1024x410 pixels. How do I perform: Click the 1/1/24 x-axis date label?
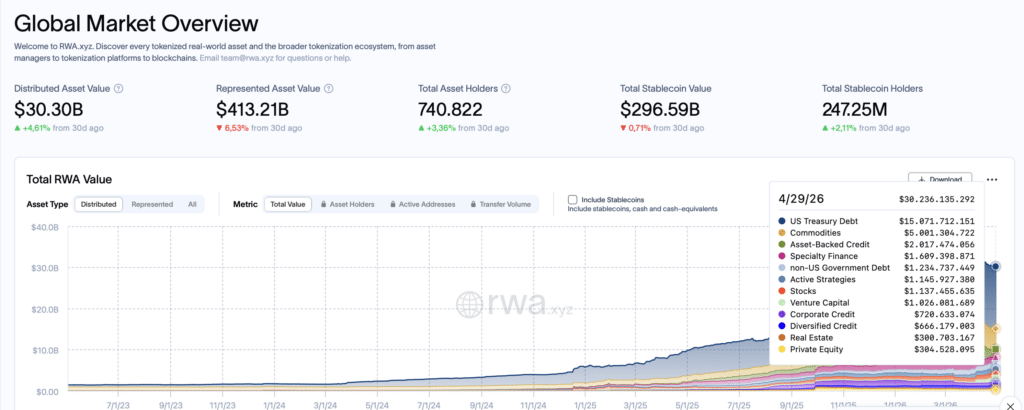pos(274,404)
